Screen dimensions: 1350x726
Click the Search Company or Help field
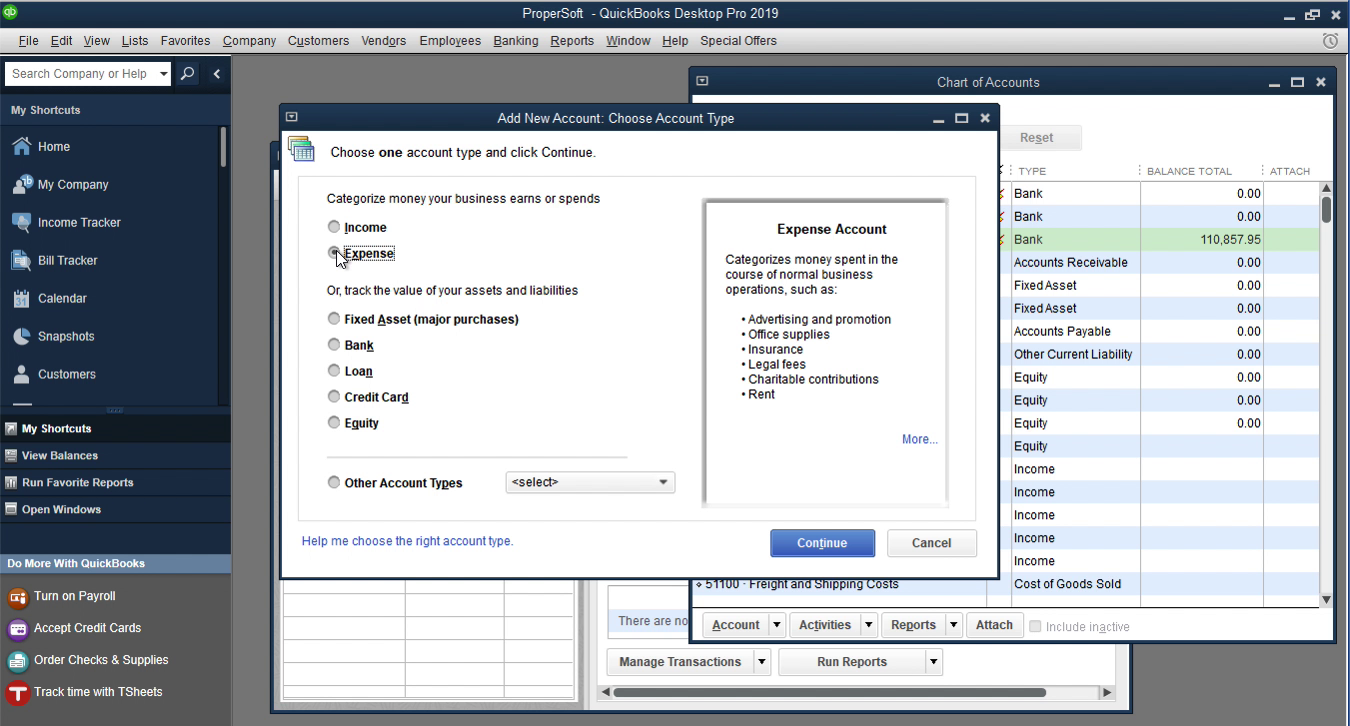coord(80,74)
